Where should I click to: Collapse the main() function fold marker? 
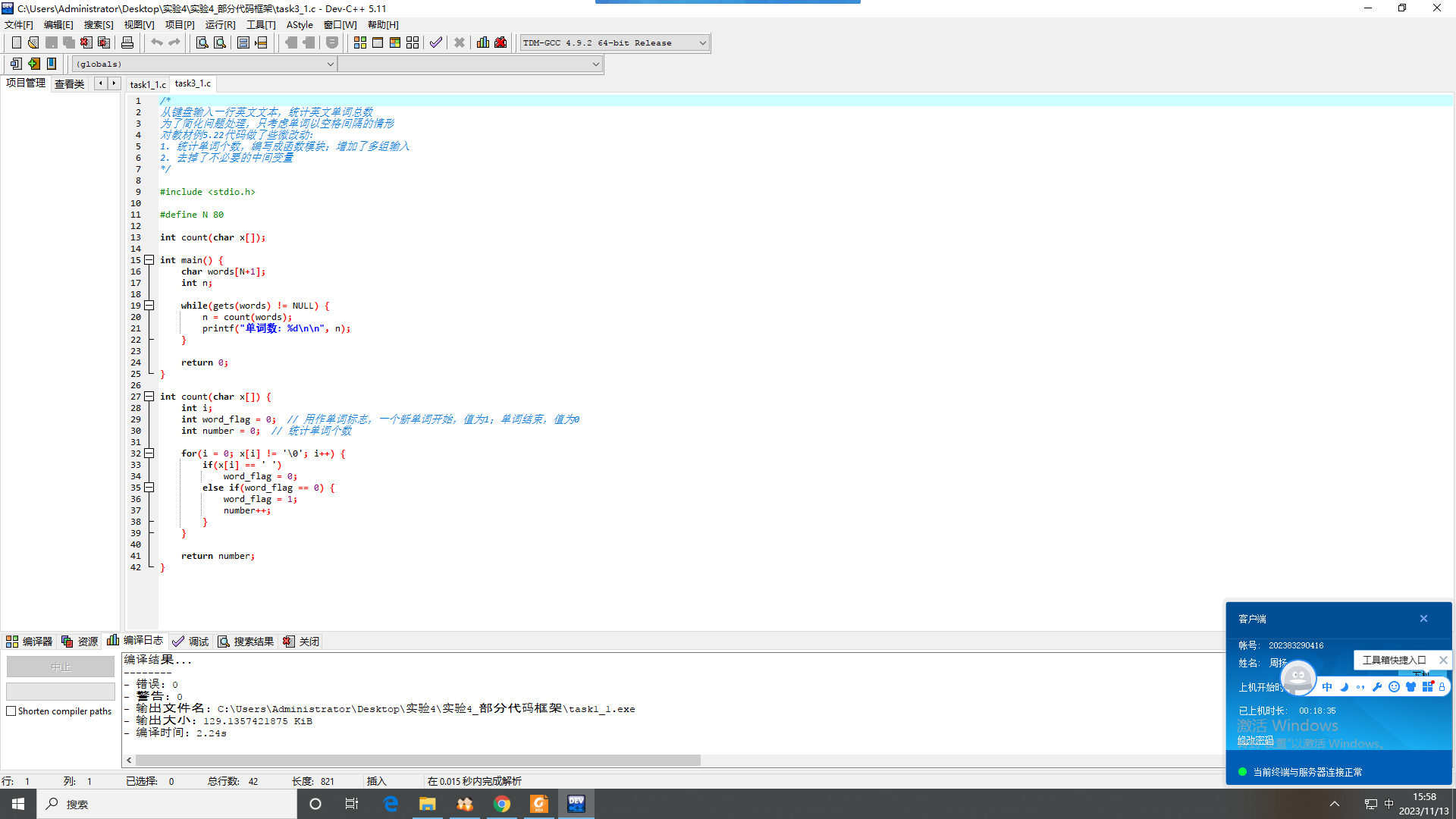click(x=149, y=260)
